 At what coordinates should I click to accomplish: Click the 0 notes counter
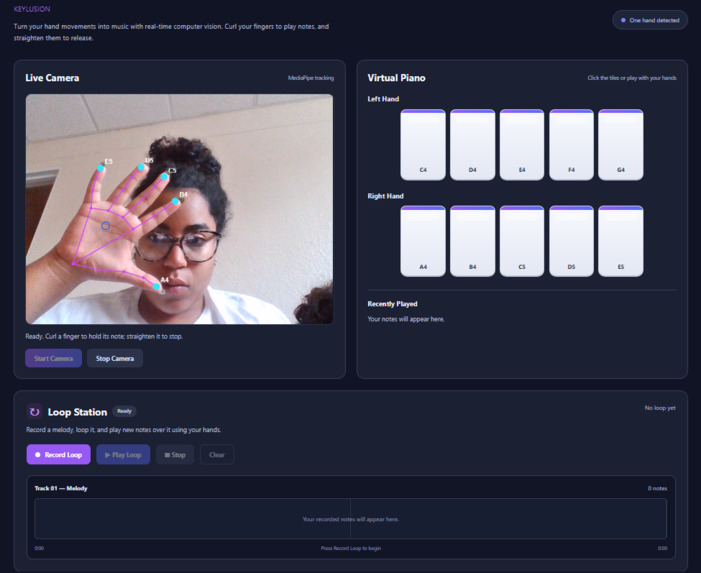[657, 488]
